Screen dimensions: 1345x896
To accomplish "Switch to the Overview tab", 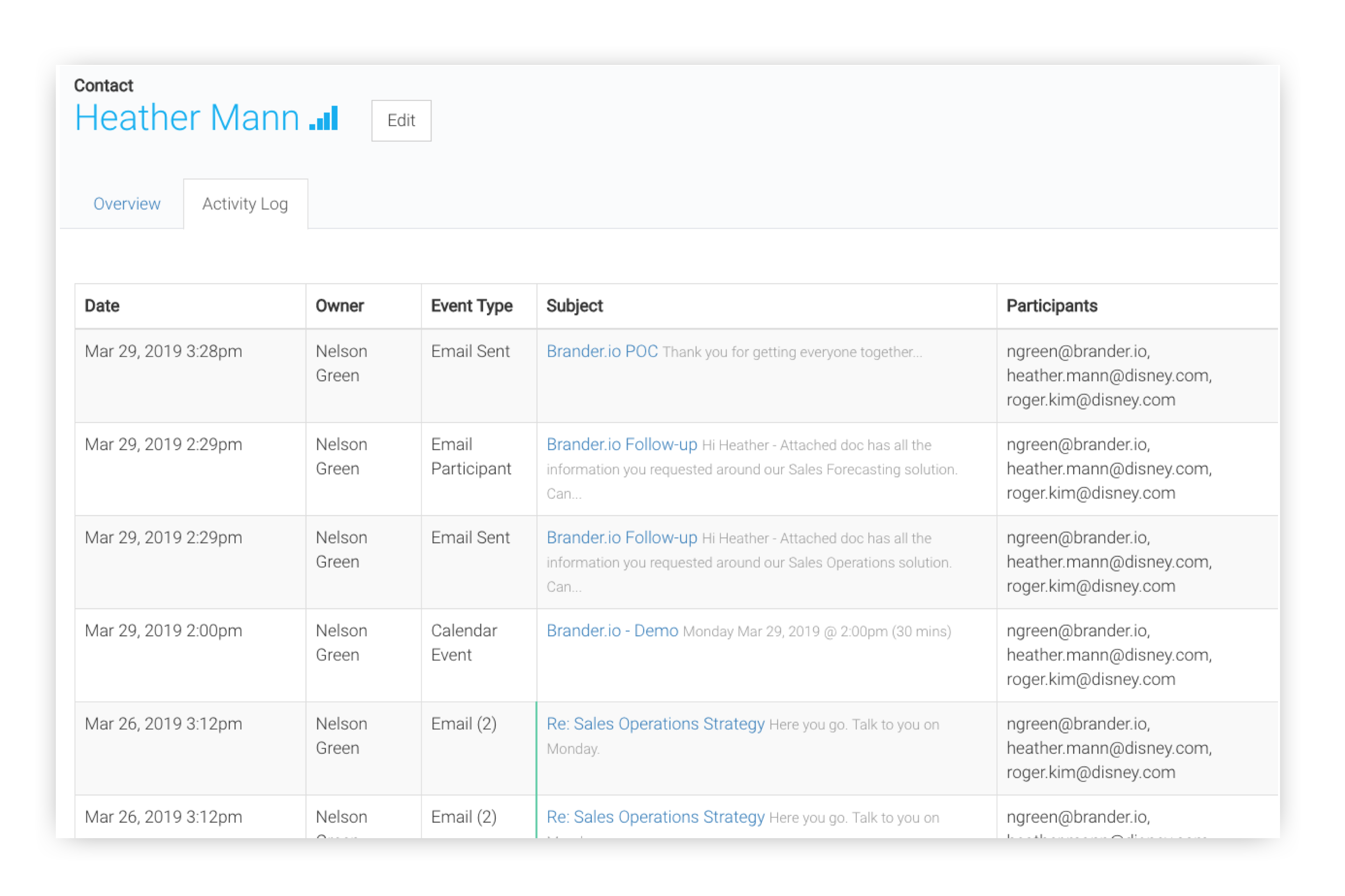I will pyautogui.click(x=126, y=205).
